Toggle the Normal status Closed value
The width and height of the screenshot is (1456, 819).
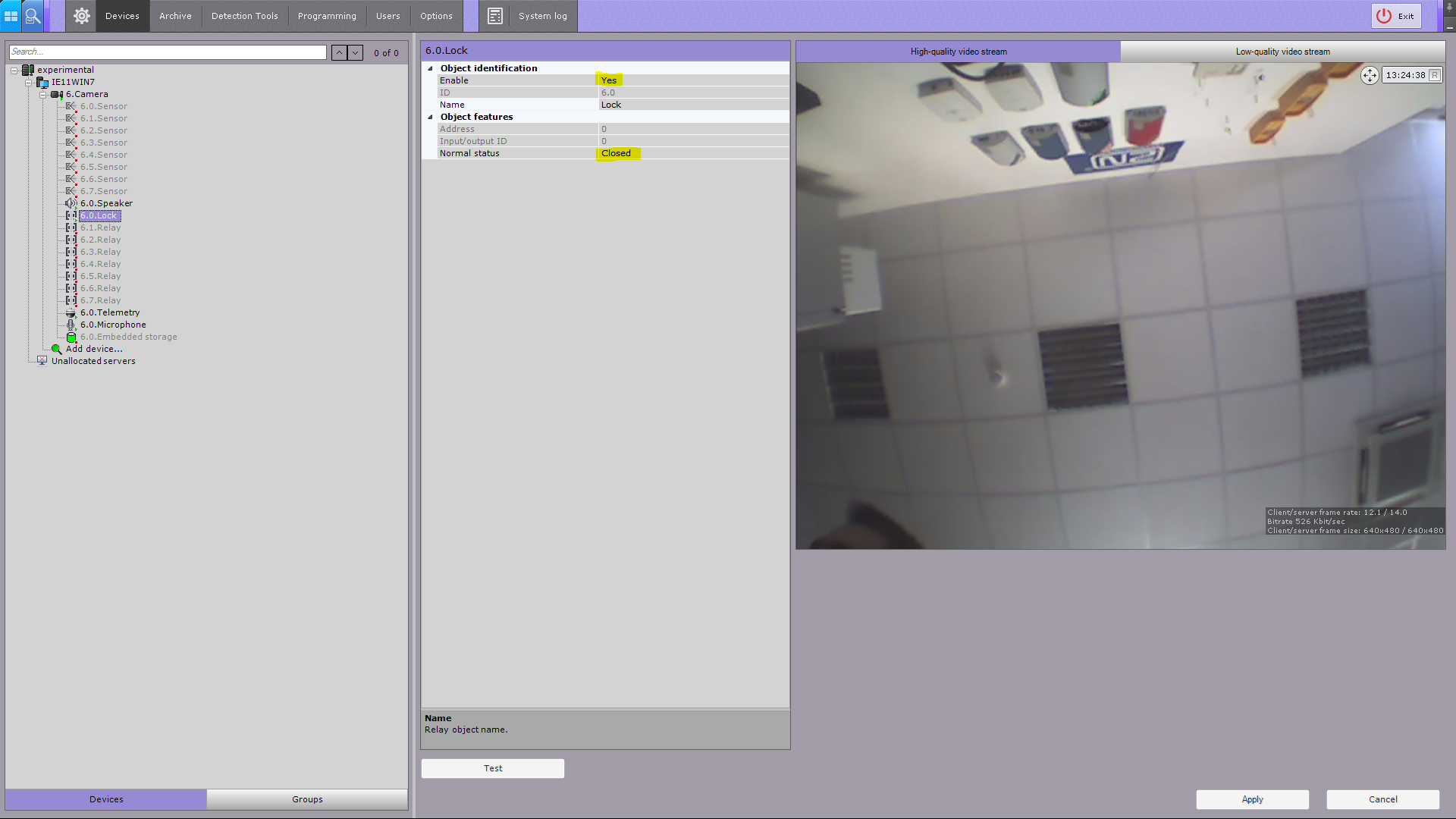[x=616, y=153]
